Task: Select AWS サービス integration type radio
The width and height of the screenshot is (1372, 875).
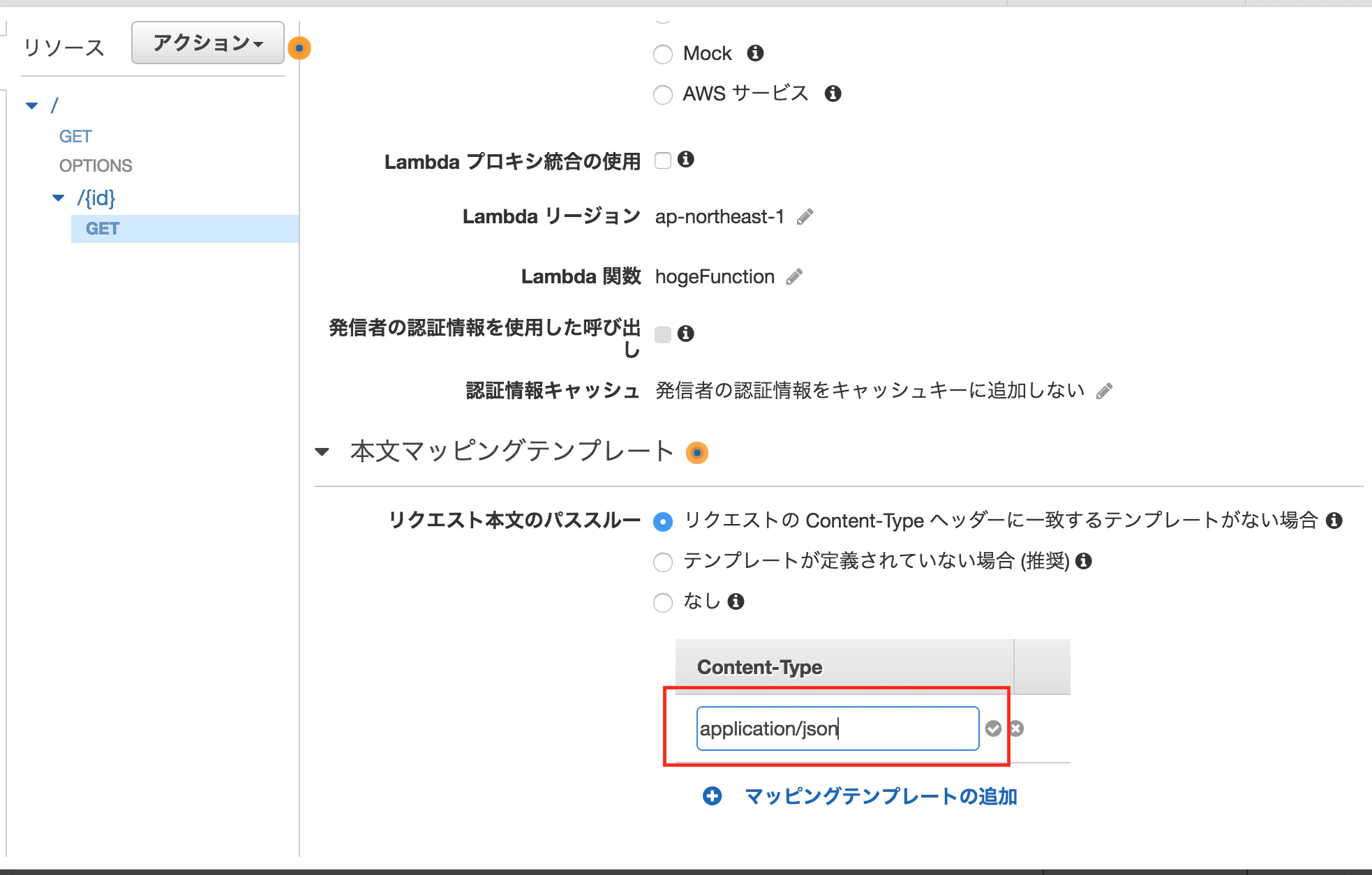Action: coord(663,94)
